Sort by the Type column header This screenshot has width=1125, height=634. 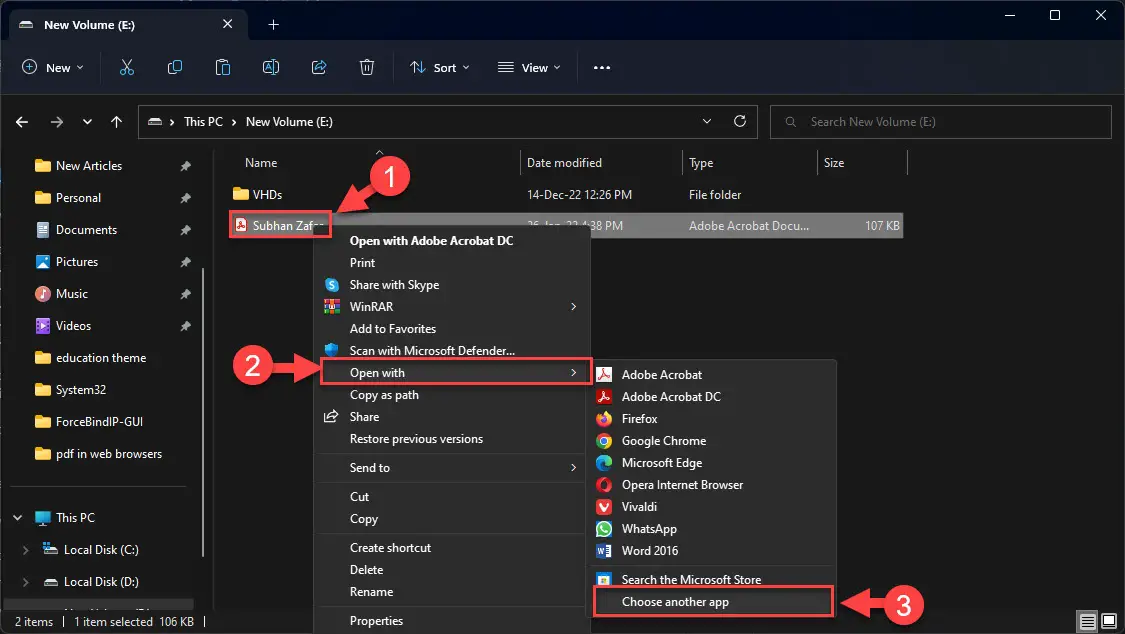[x=701, y=163]
